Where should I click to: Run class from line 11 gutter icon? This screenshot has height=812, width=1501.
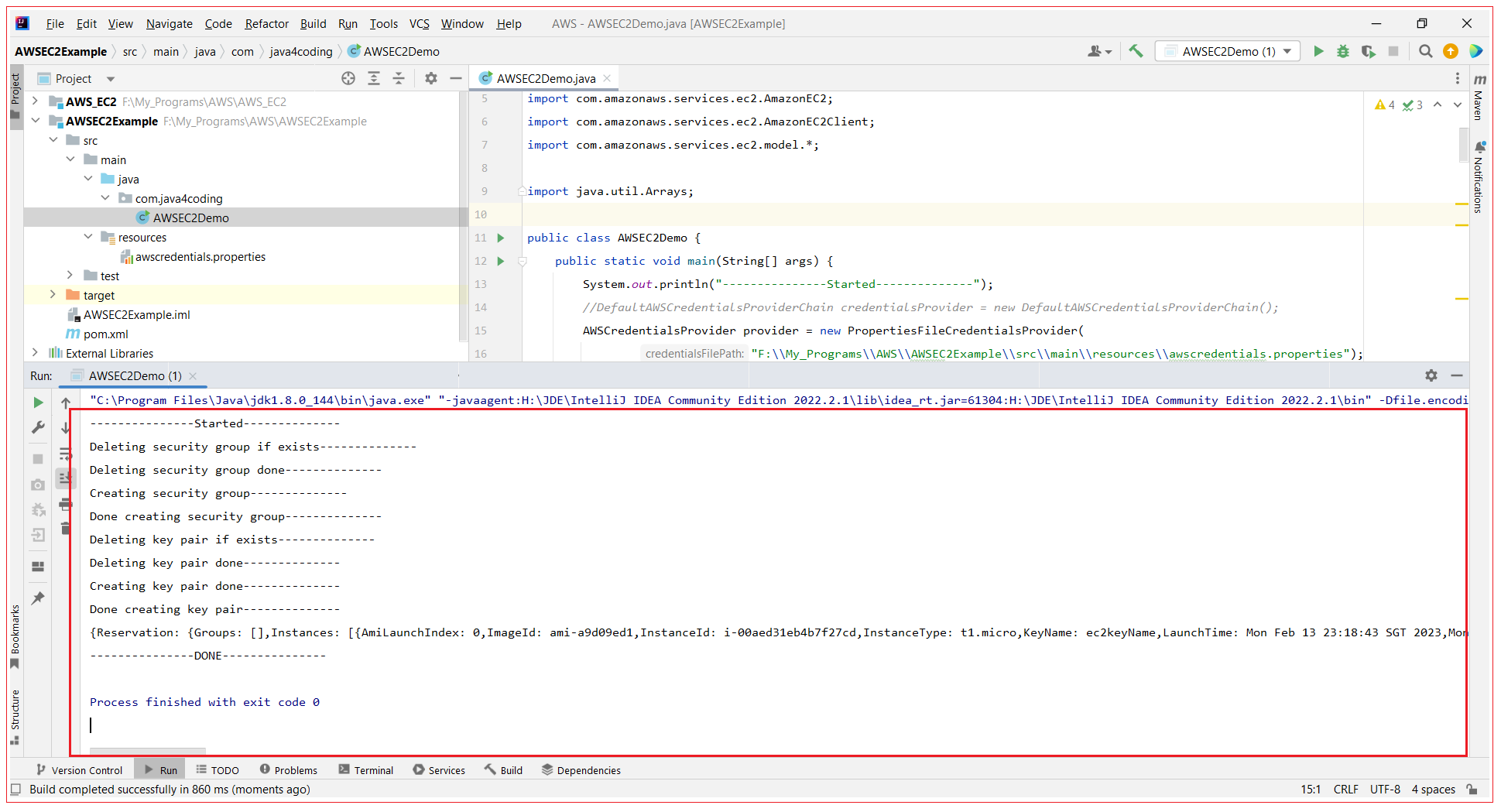coord(501,238)
